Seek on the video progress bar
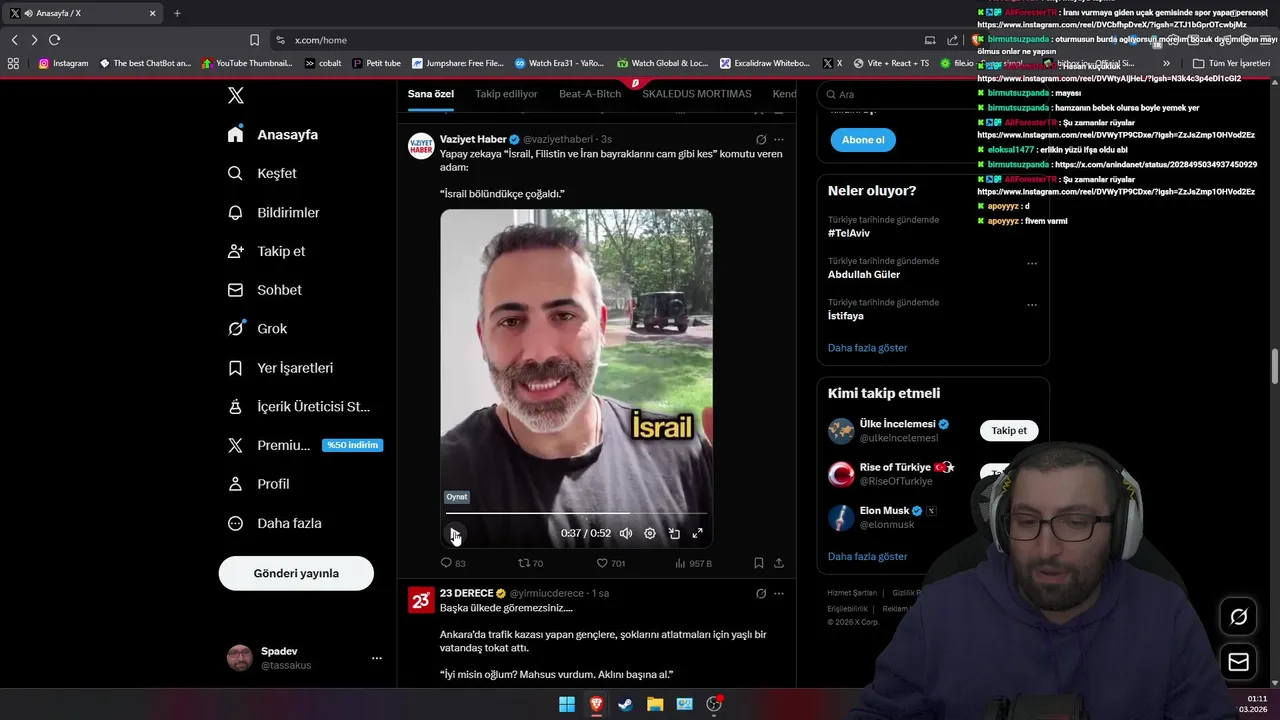This screenshot has width=1280, height=720. coord(576,513)
